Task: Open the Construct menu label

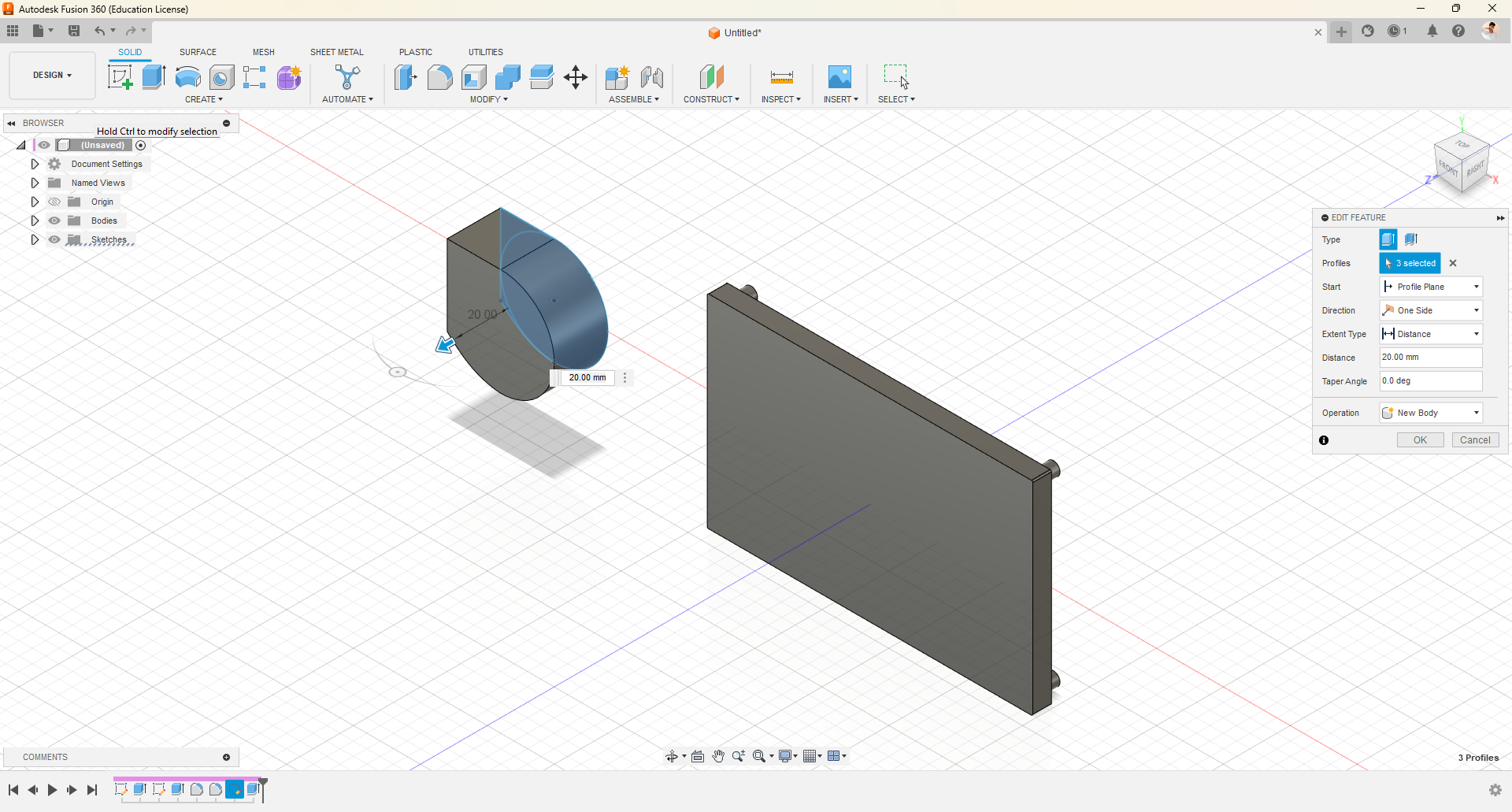Action: 711,99
